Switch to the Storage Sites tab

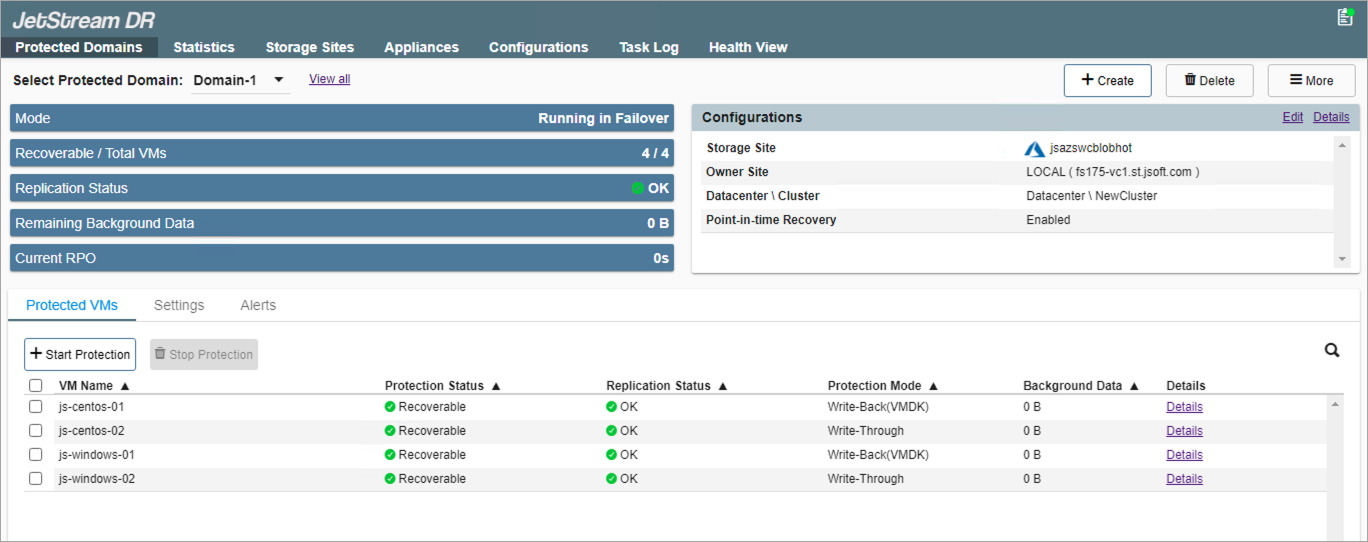pyautogui.click(x=309, y=47)
